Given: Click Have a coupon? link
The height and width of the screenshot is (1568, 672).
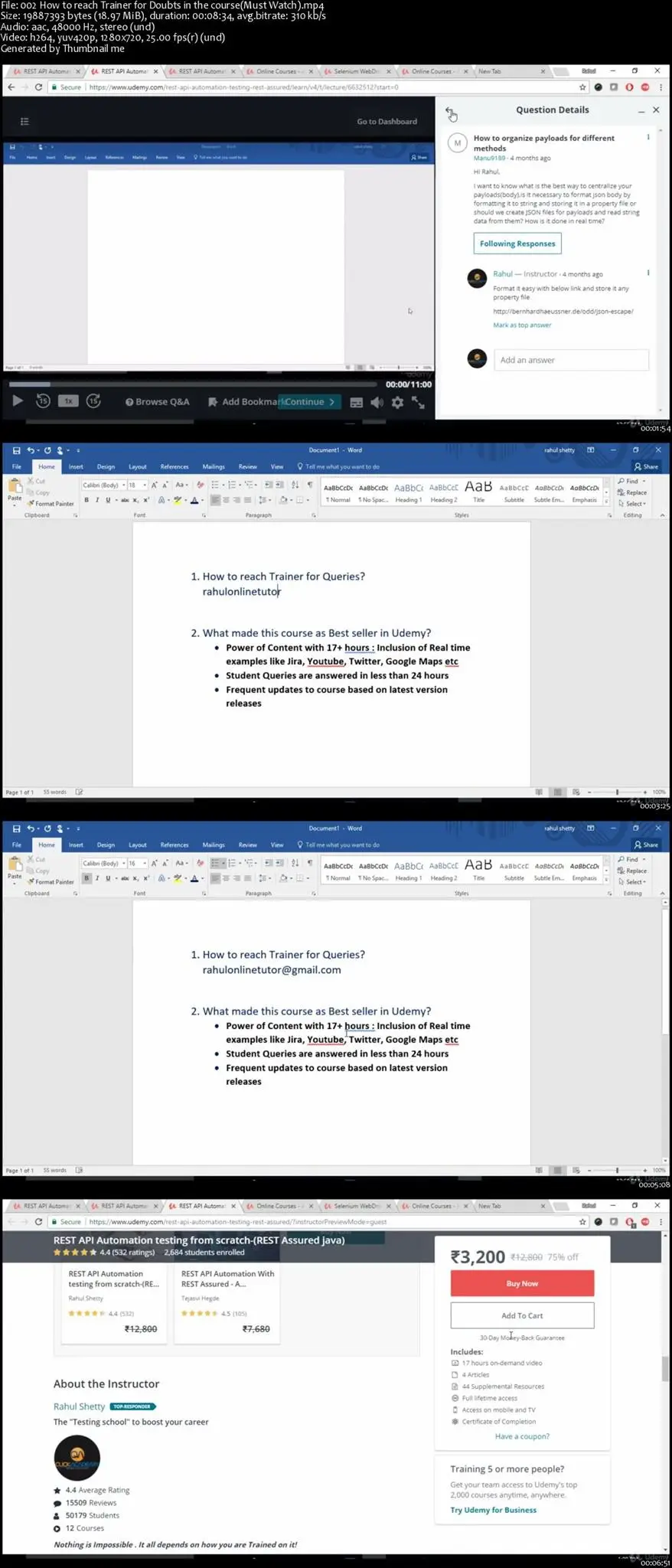Looking at the screenshot, I should pos(522,1436).
